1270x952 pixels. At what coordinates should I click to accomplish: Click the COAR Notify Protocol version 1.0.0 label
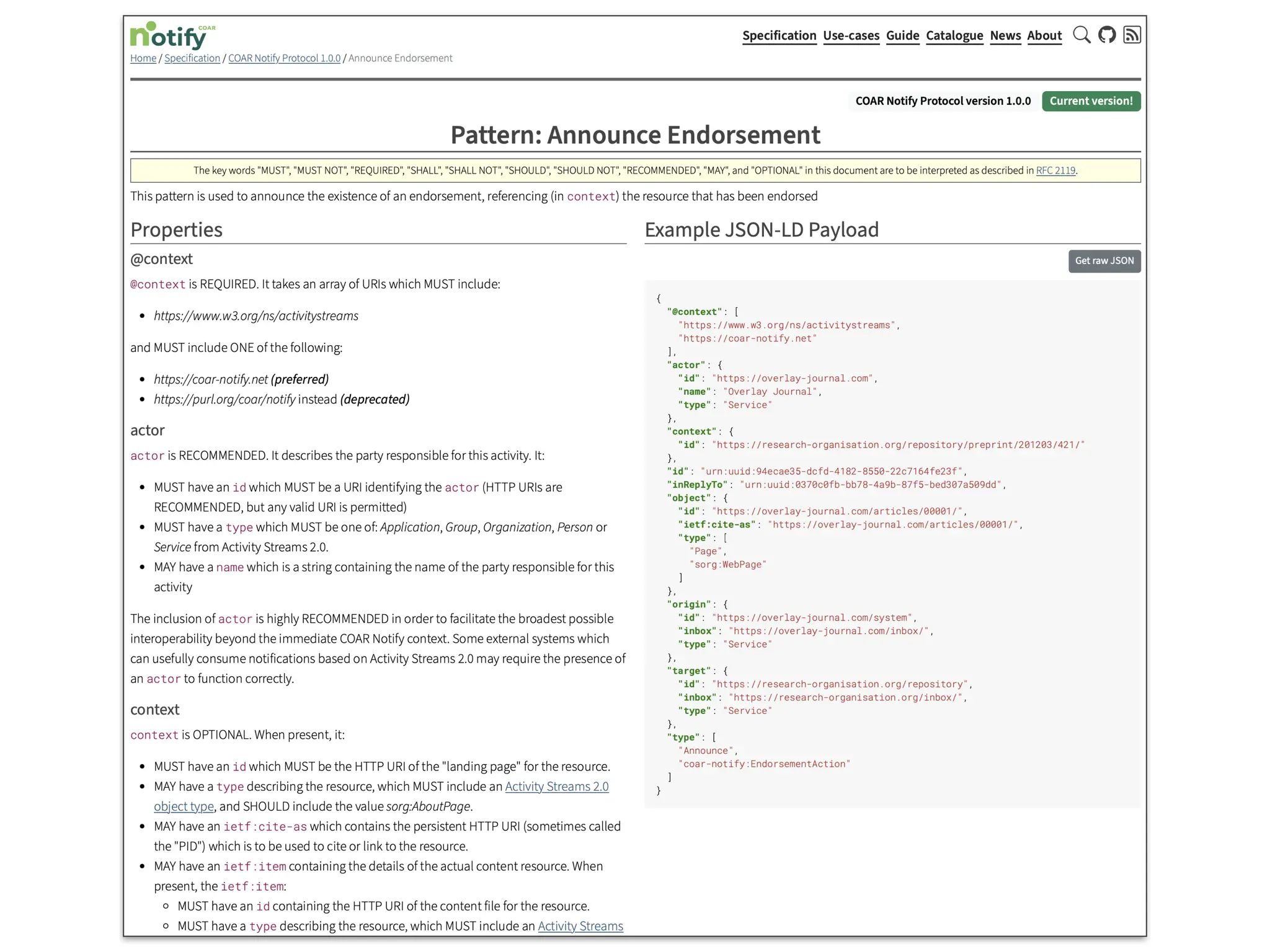click(943, 101)
